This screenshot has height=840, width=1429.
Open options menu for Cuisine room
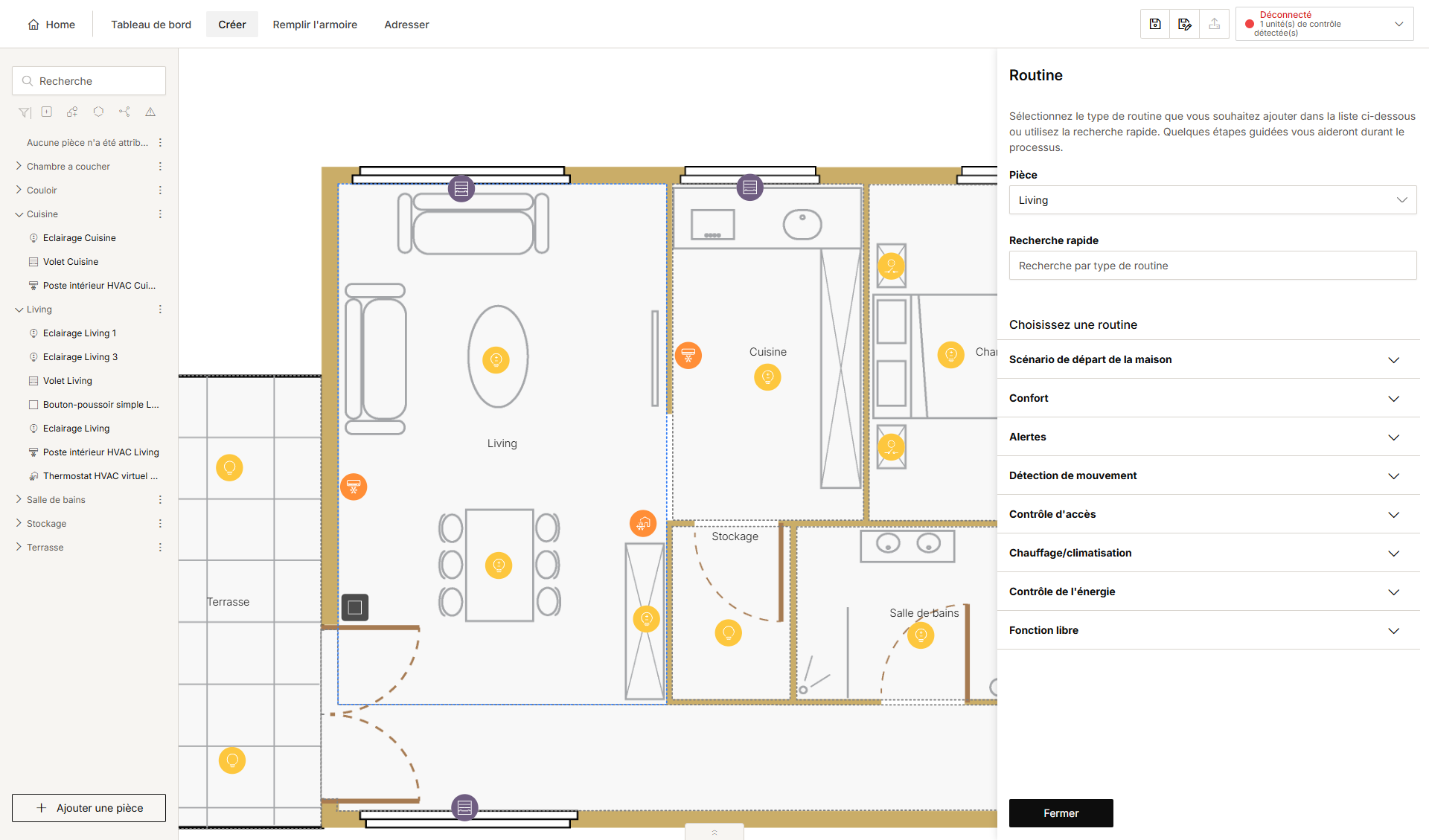pos(160,214)
